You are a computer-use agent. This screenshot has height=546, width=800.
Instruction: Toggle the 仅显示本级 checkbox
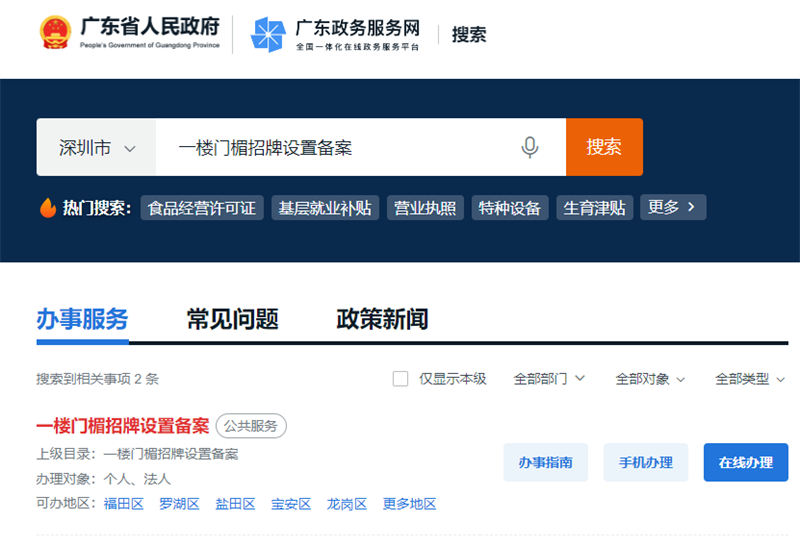point(401,379)
